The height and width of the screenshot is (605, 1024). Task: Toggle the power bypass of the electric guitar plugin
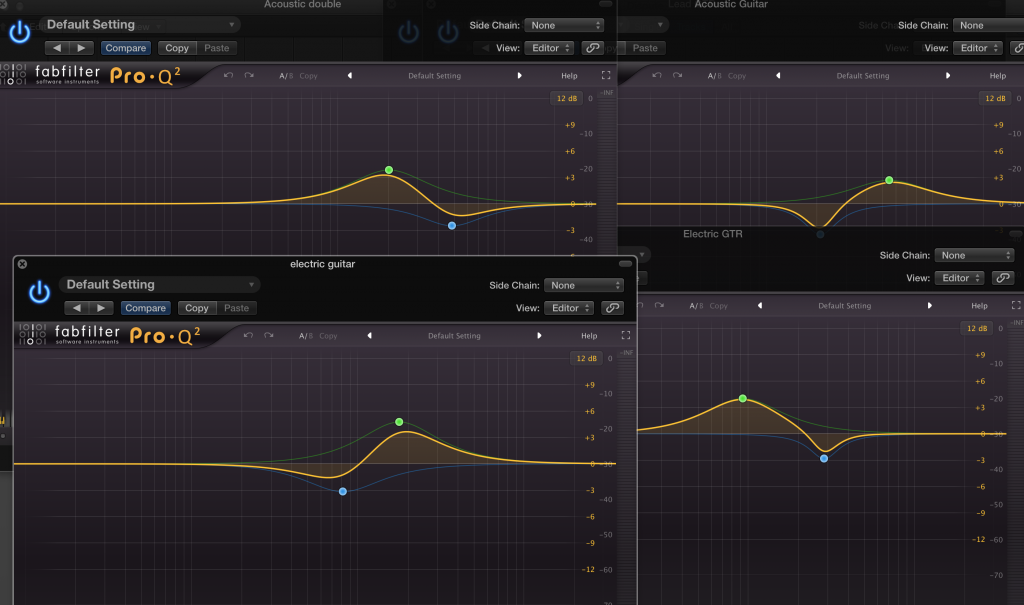click(x=38, y=292)
